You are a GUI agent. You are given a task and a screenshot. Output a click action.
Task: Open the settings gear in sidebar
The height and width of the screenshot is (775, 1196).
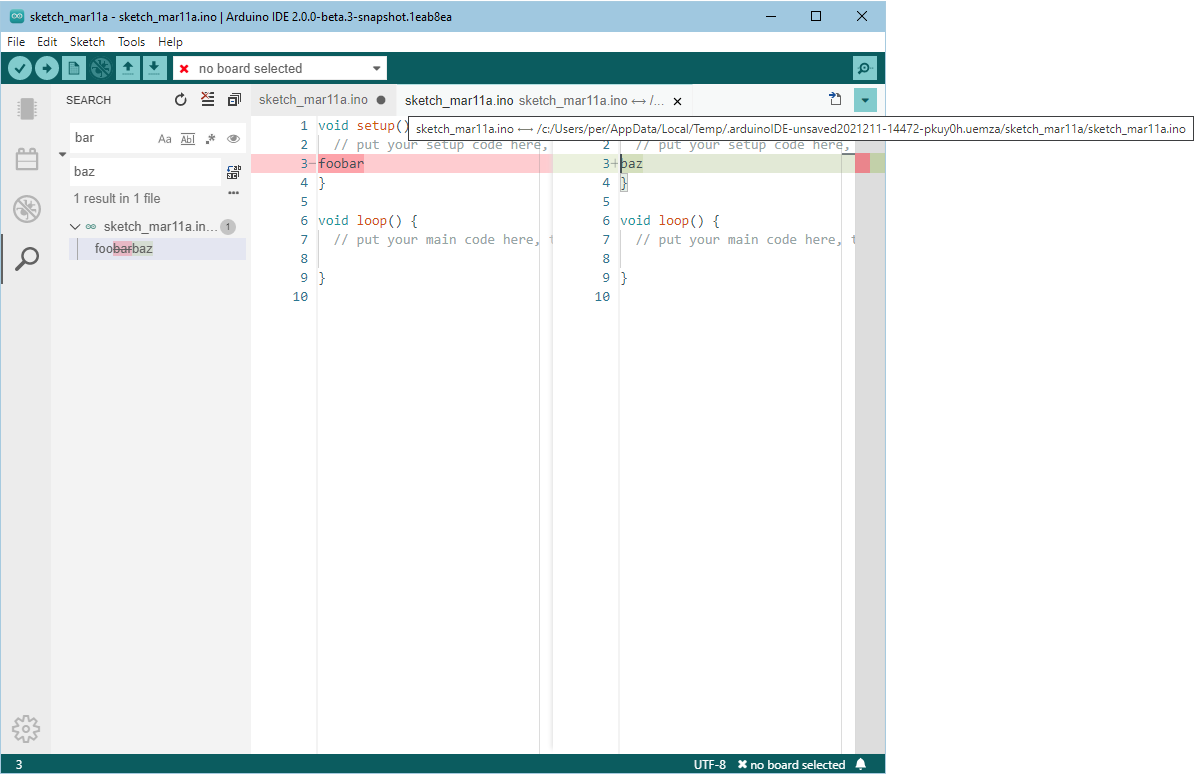26,729
